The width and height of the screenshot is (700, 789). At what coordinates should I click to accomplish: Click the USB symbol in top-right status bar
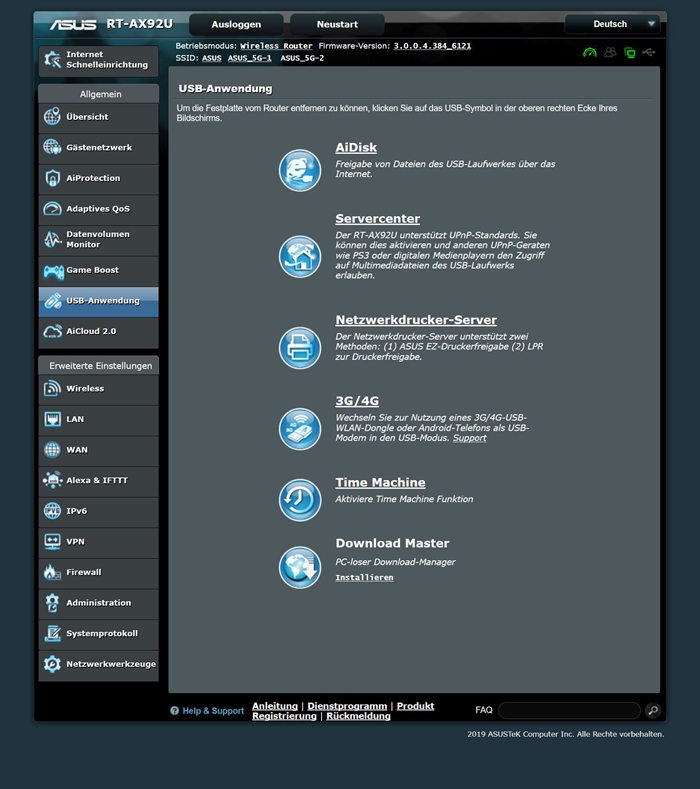tap(649, 52)
